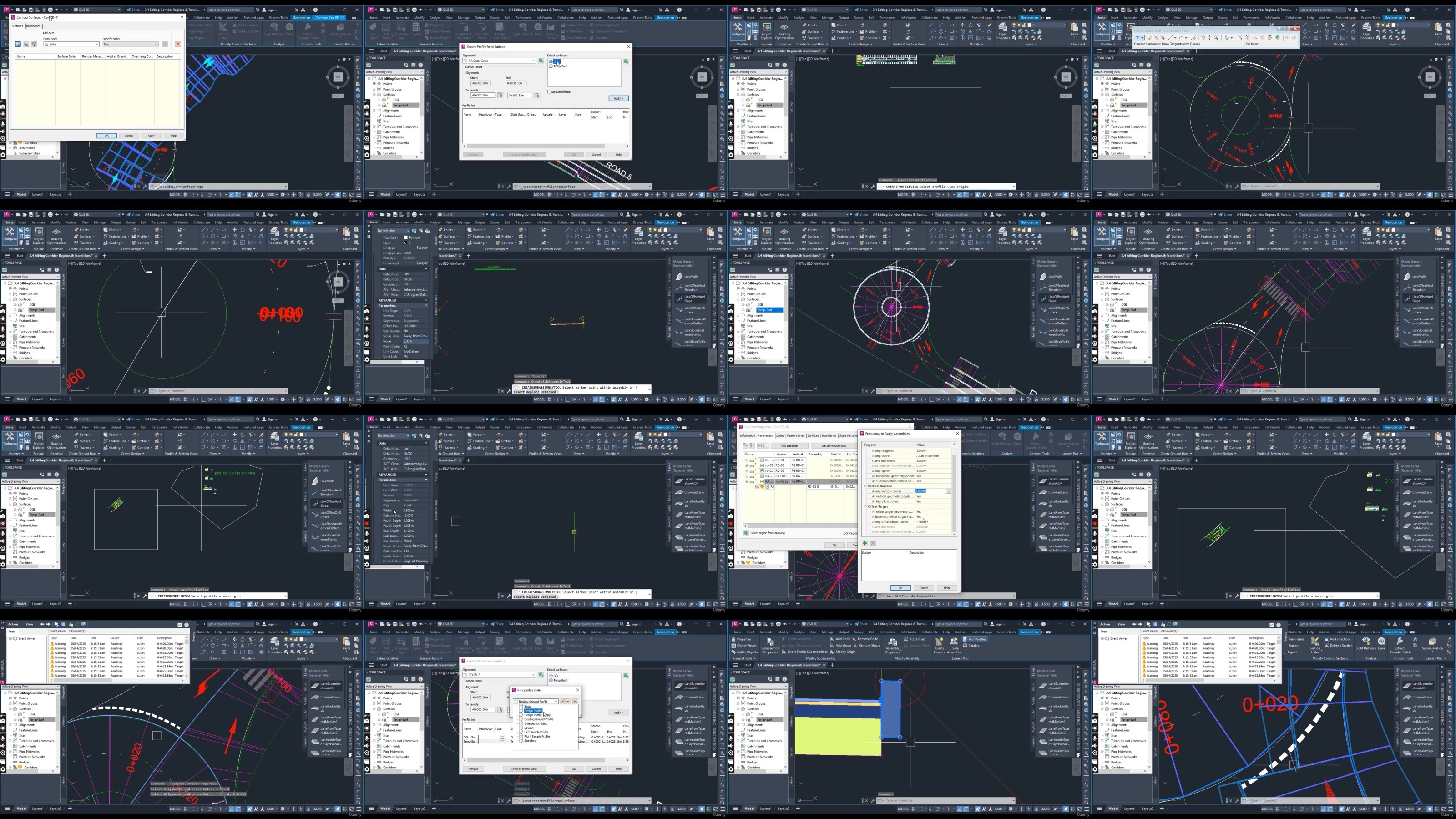Image resolution: width=1456 pixels, height=819 pixels.
Task: Click the Add>> button beside the OGL surface list
Action: 618,98
